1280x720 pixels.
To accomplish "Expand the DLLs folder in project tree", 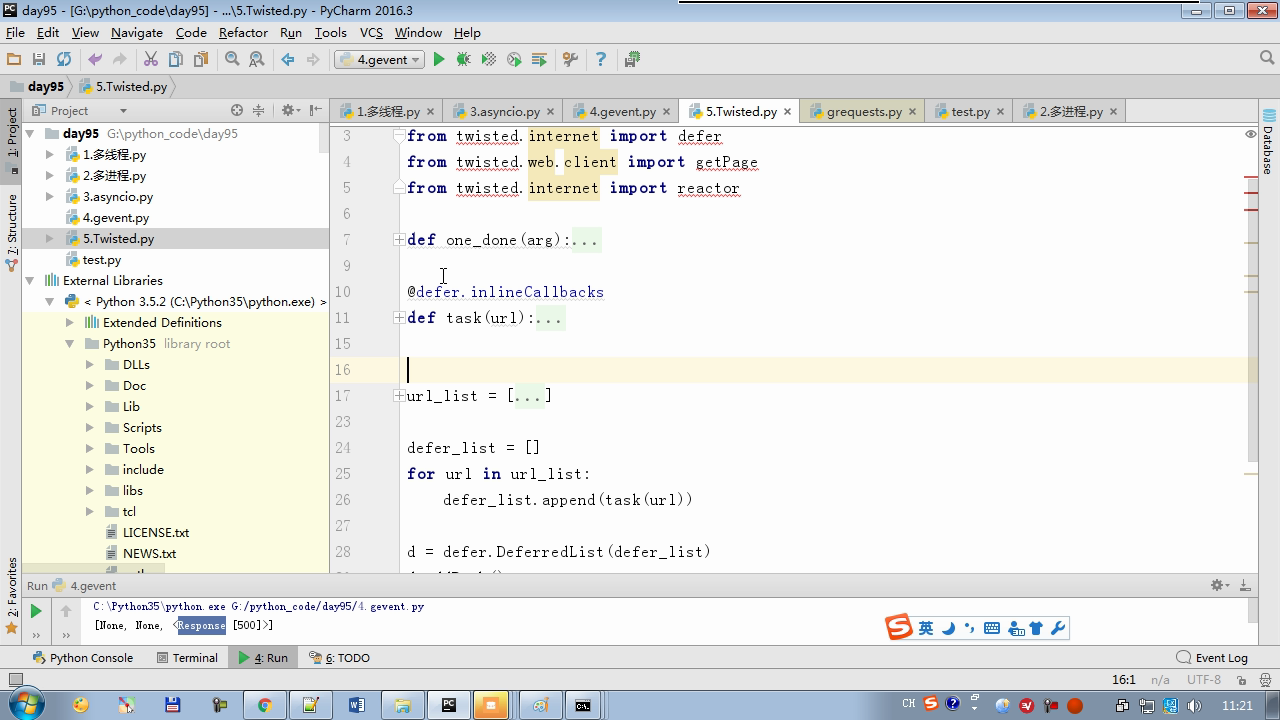I will click(x=90, y=365).
